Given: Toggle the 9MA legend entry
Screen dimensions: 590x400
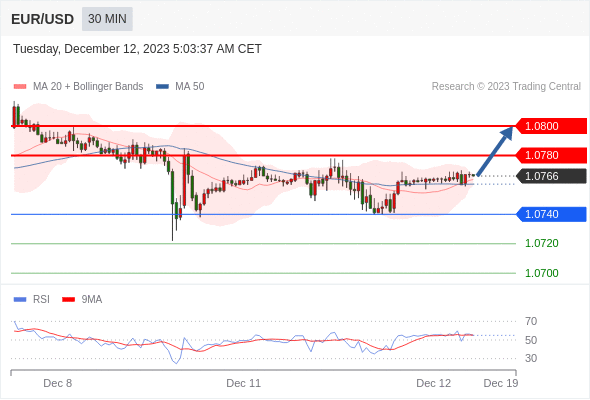Looking at the screenshot, I should [82, 300].
